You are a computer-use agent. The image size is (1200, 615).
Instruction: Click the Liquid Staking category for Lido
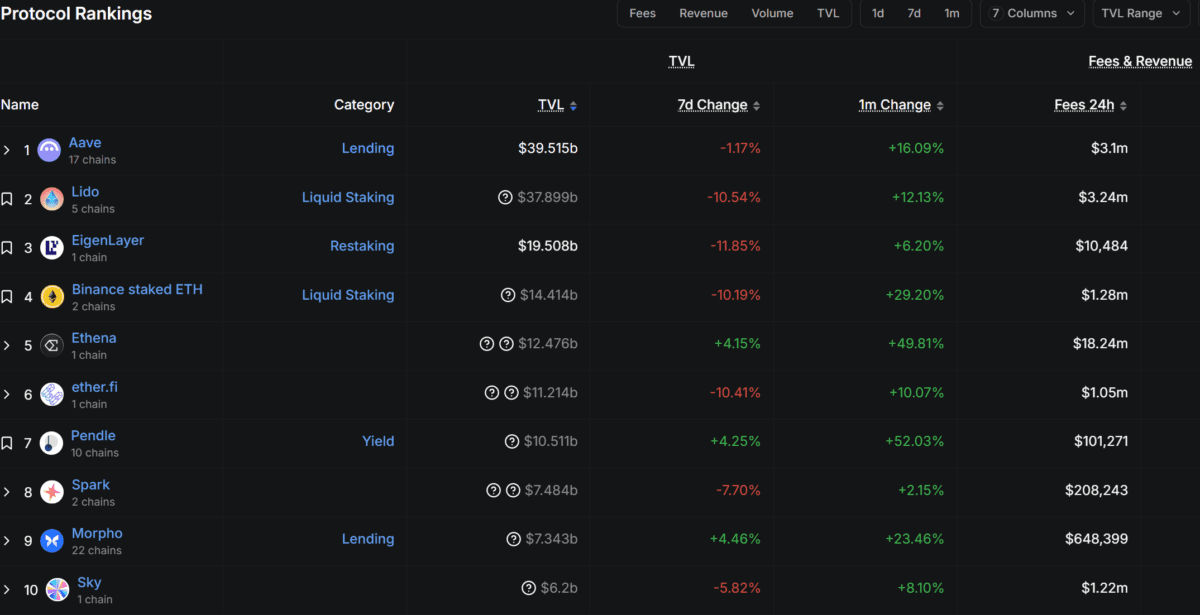(x=348, y=197)
